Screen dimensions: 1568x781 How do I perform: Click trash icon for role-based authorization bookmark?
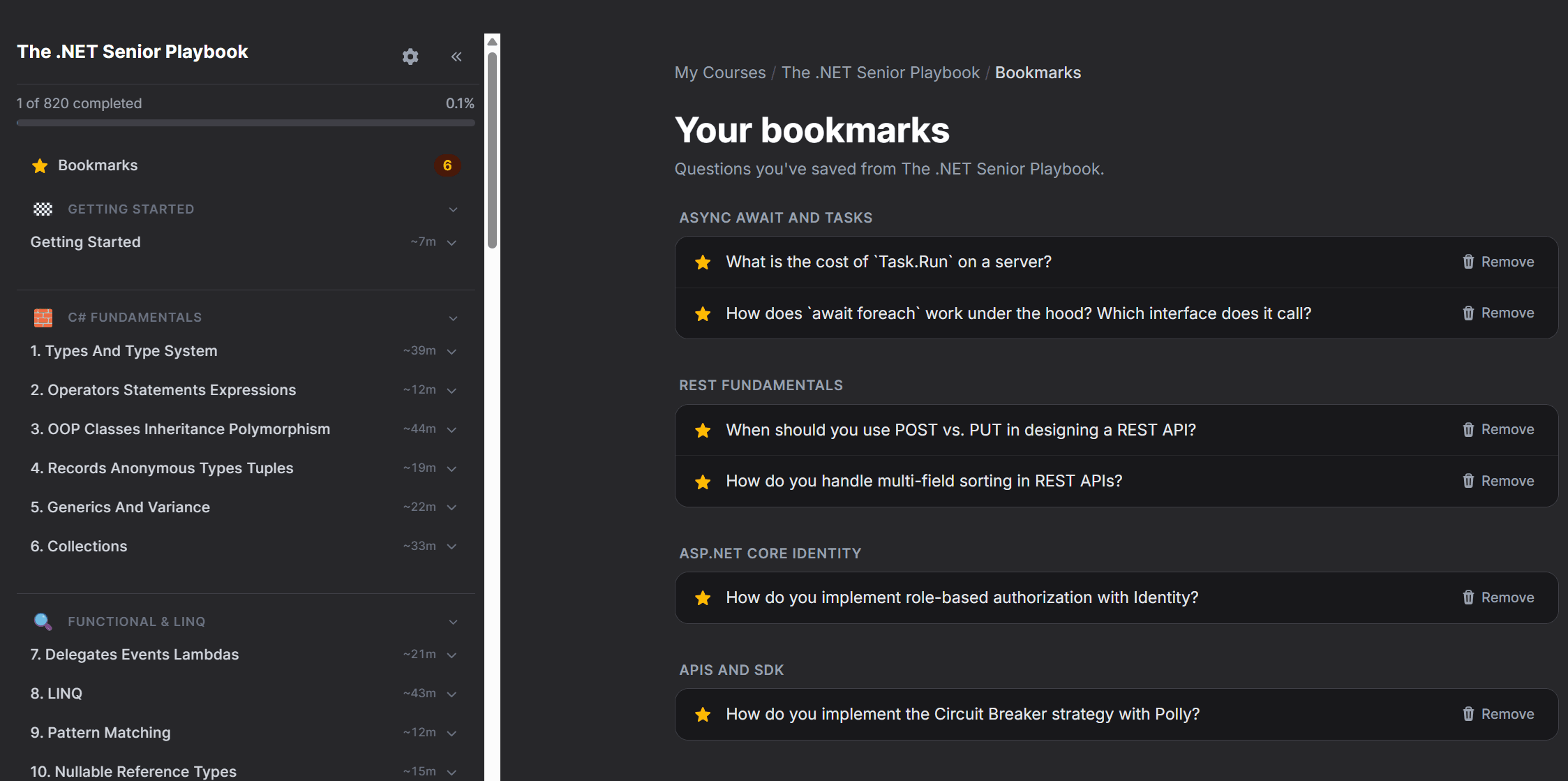[1468, 597]
